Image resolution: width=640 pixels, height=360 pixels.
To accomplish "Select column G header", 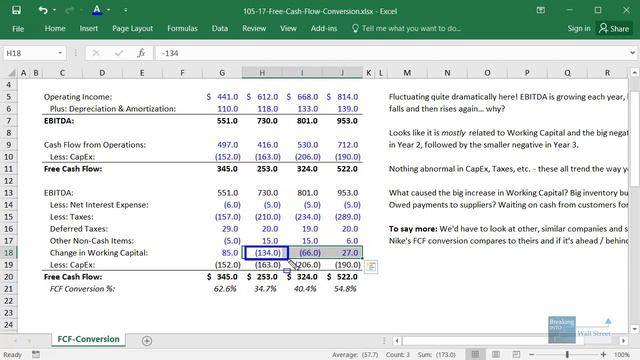I will pos(222,73).
